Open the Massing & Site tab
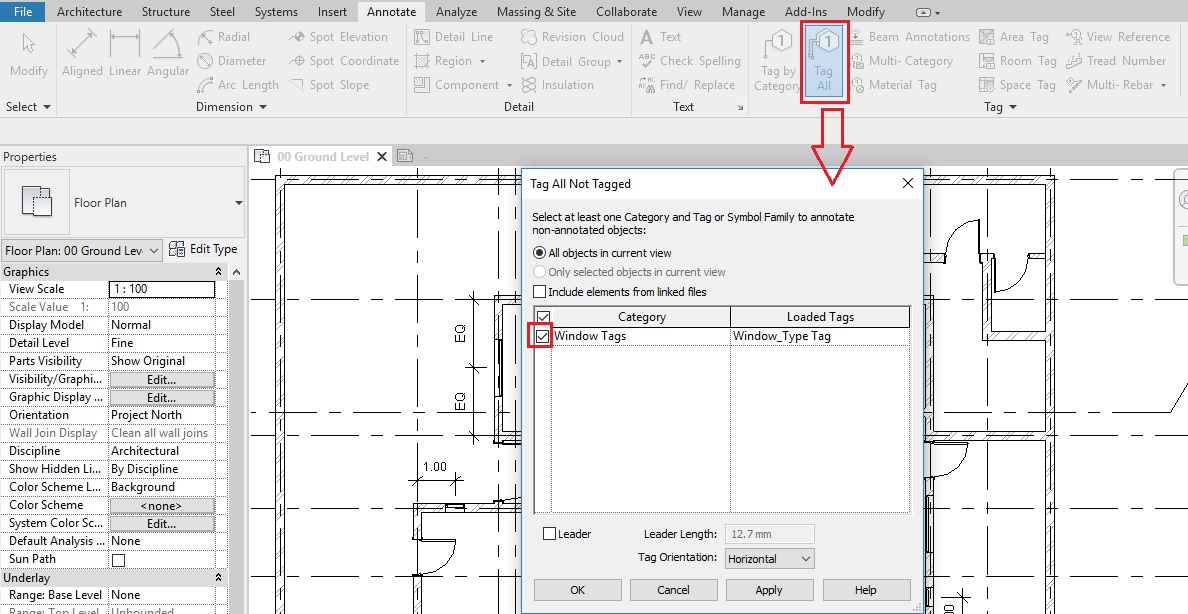1188x614 pixels. 537,12
